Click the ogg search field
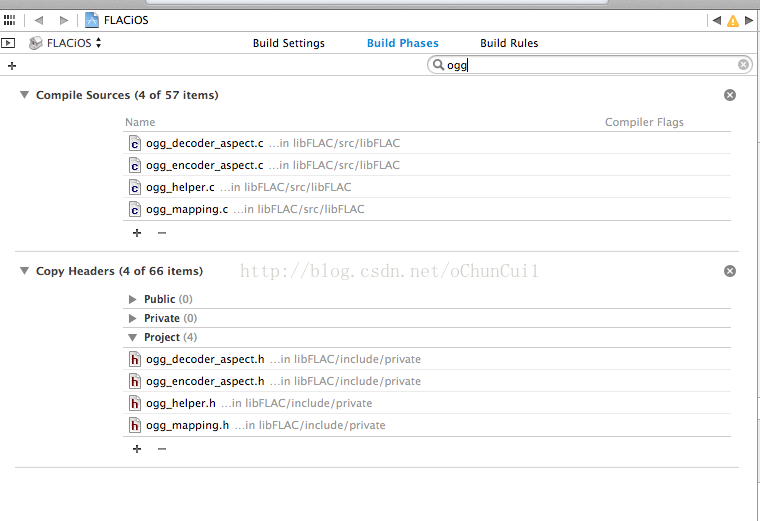Image resolution: width=760 pixels, height=521 pixels. [x=590, y=65]
